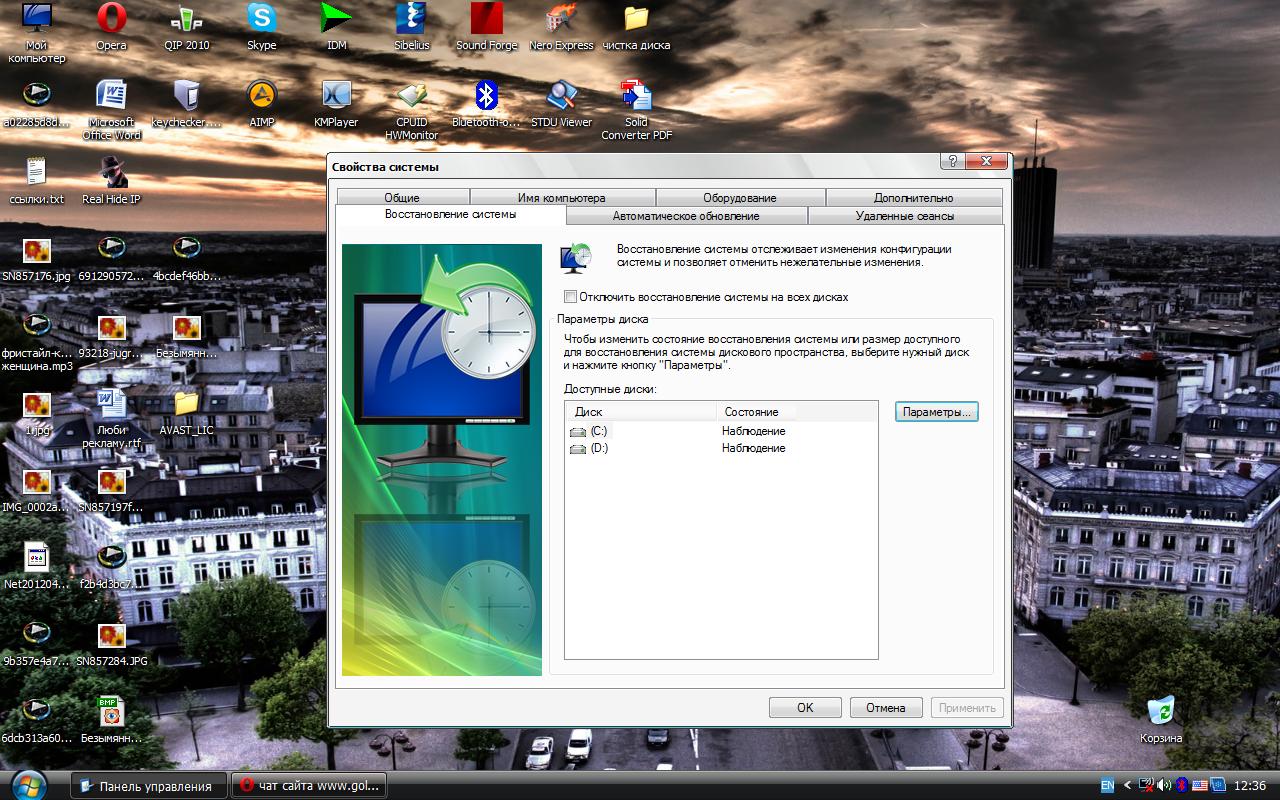Click the Отмена button
Screen dimensions: 1280x800
click(x=885, y=707)
